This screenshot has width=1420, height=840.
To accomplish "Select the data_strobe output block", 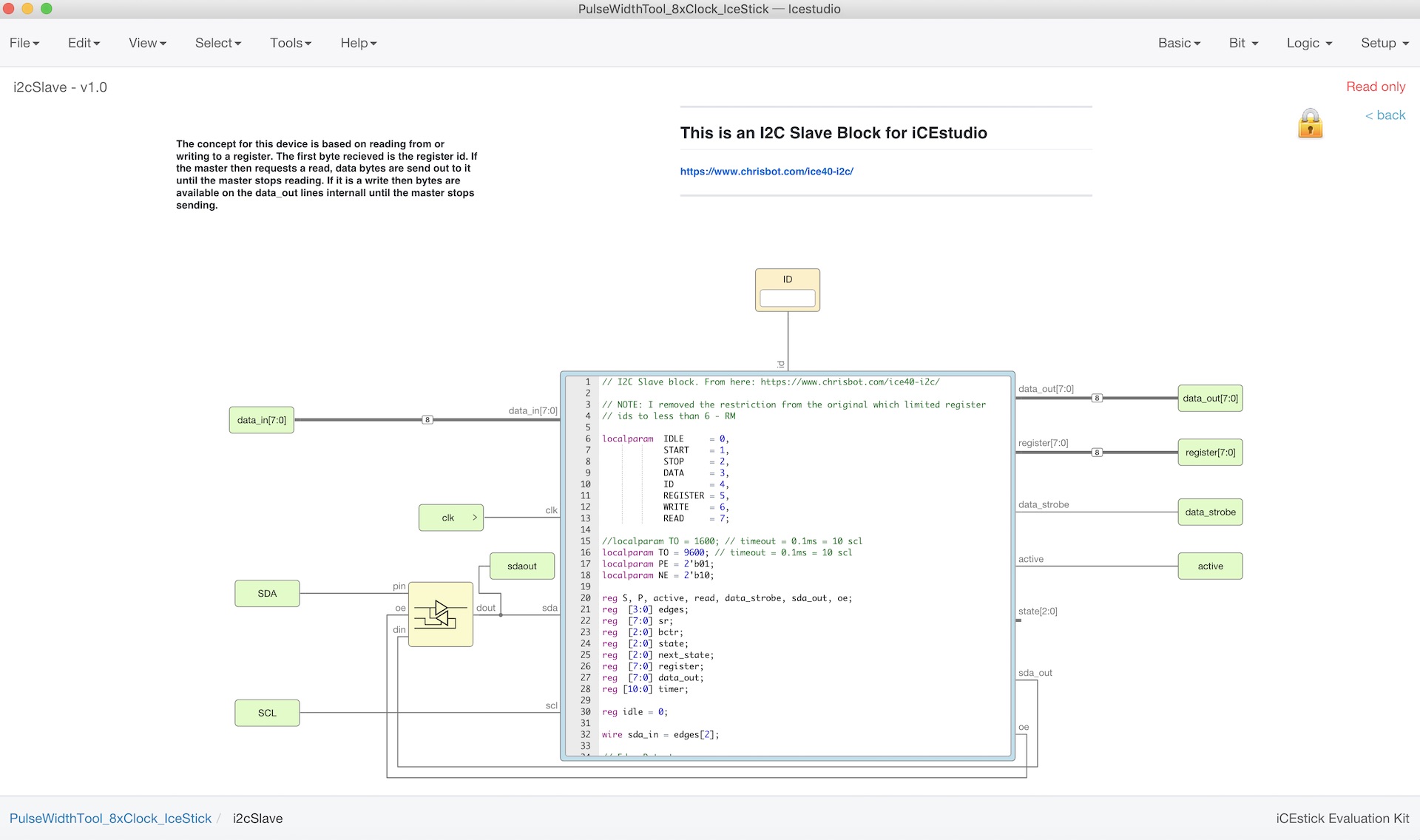I will pos(1209,512).
